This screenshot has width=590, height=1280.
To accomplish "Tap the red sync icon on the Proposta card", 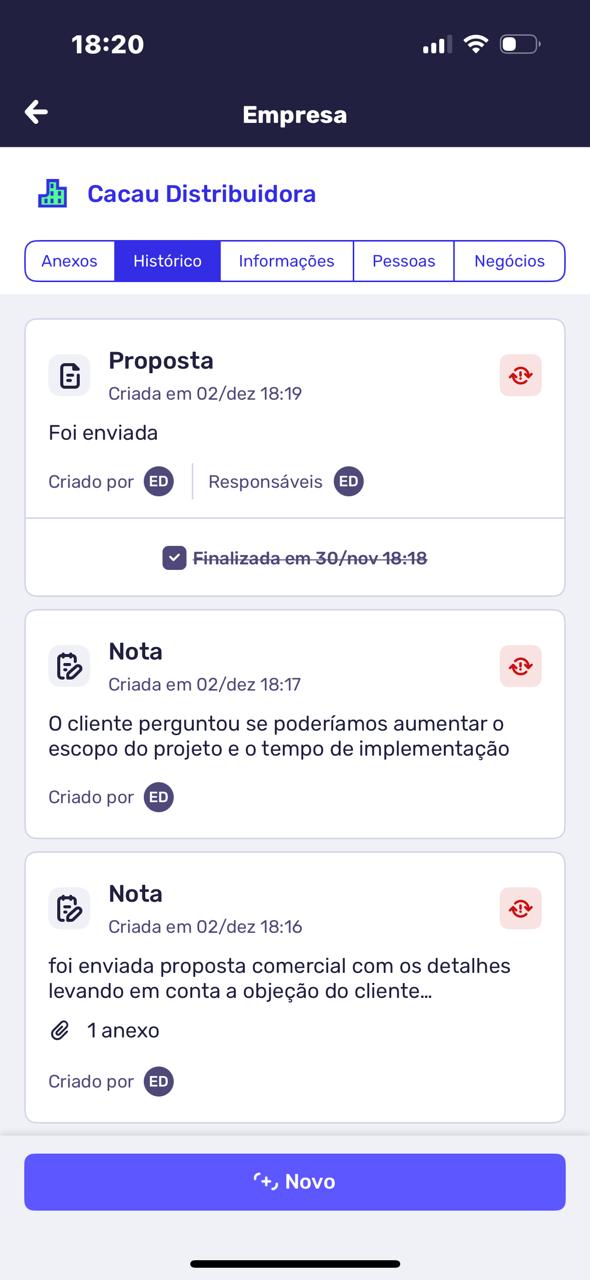I will [x=520, y=374].
